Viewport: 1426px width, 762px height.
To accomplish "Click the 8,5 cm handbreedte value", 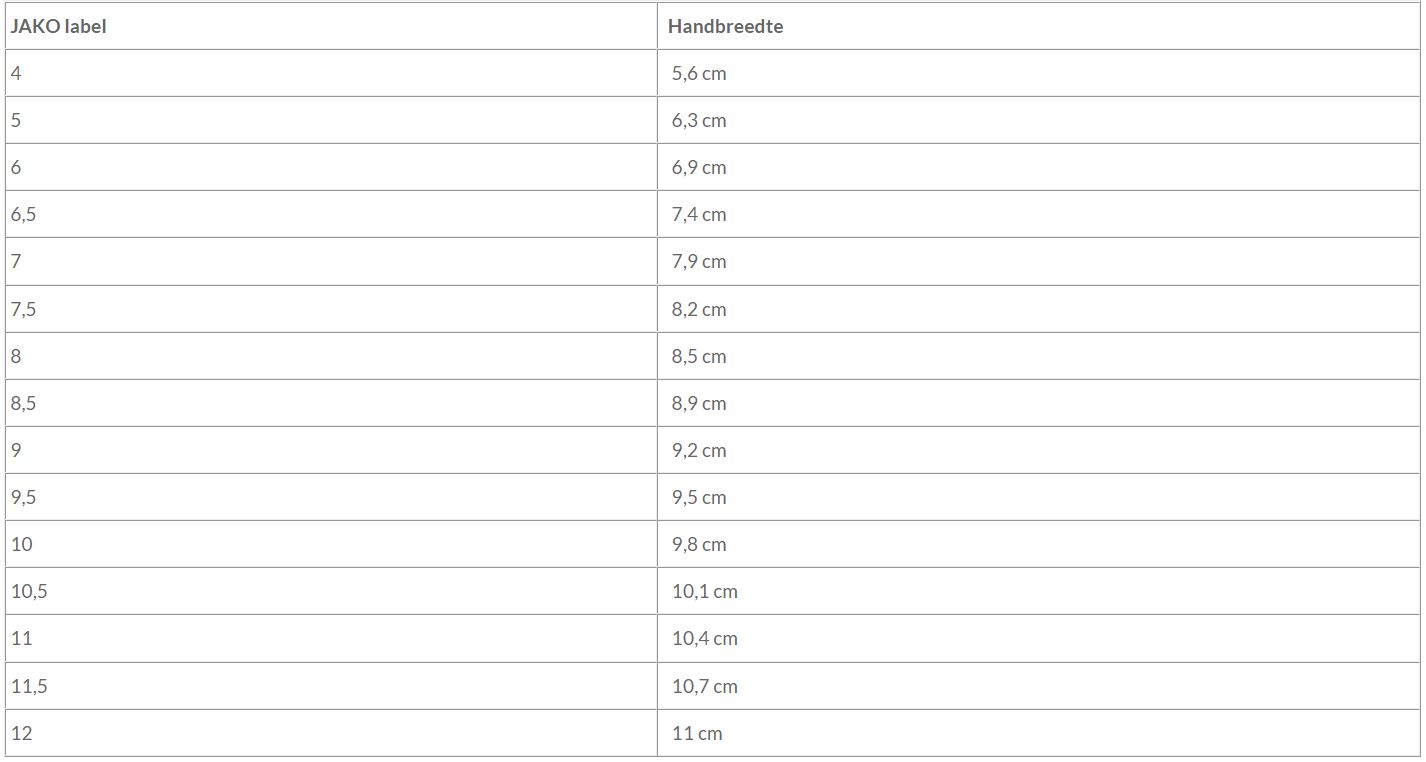I will click(x=699, y=356).
